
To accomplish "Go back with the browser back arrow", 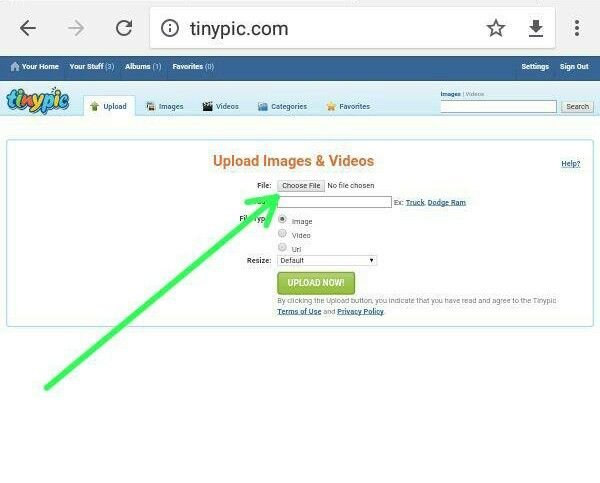I will tap(28, 28).
